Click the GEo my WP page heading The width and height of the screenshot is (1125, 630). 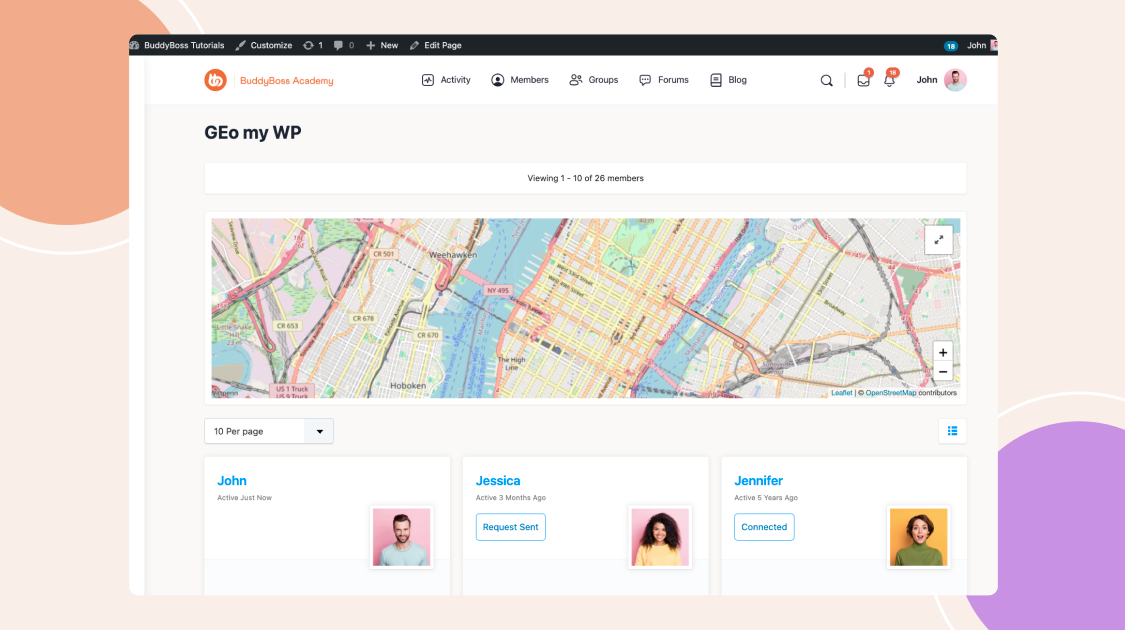(253, 133)
